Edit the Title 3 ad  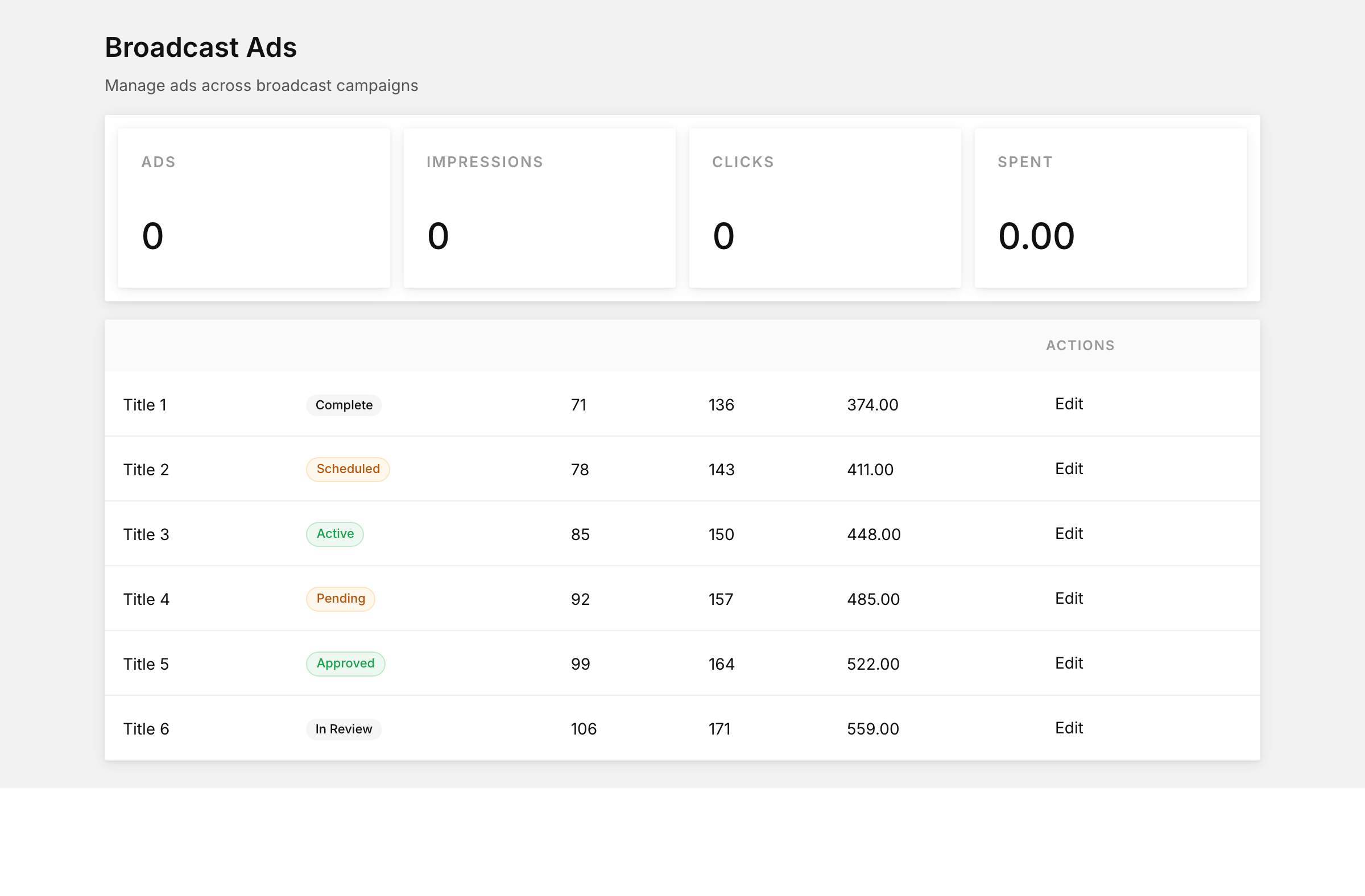click(1069, 533)
